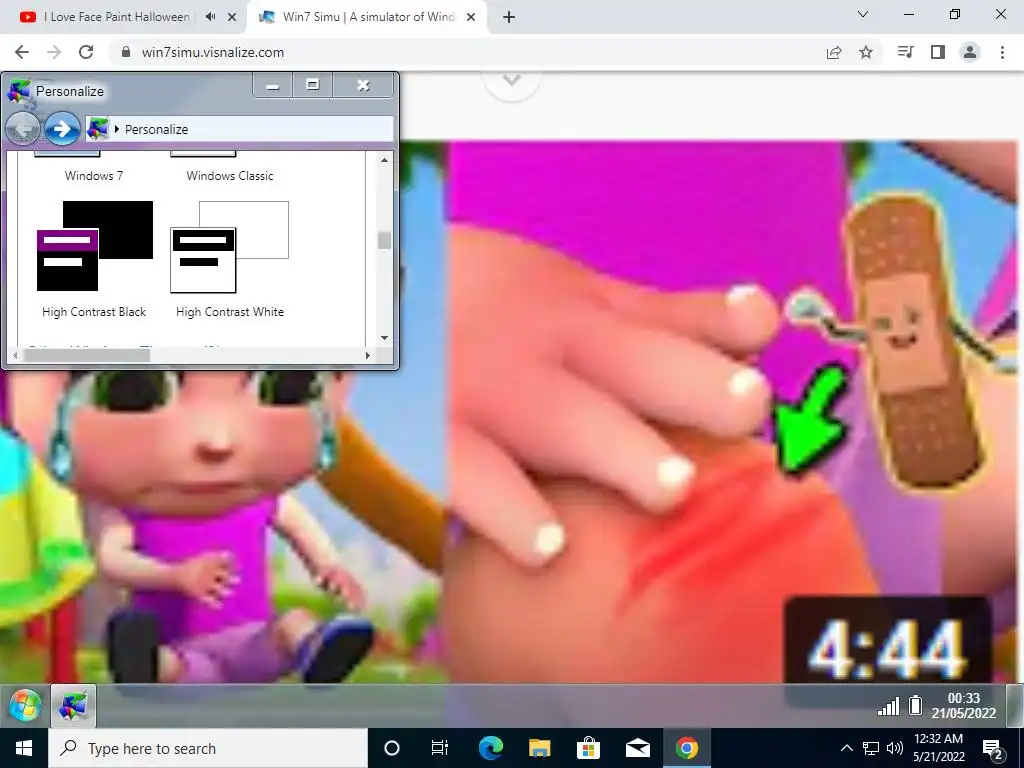Click the vertical scrollbar thumb in Personalize
The image size is (1024, 768).
coord(384,240)
